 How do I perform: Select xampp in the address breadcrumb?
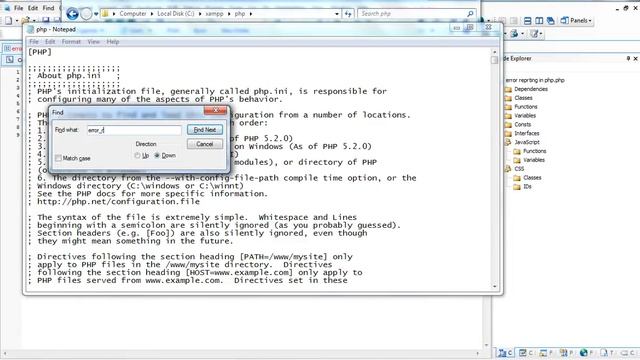tap(214, 14)
